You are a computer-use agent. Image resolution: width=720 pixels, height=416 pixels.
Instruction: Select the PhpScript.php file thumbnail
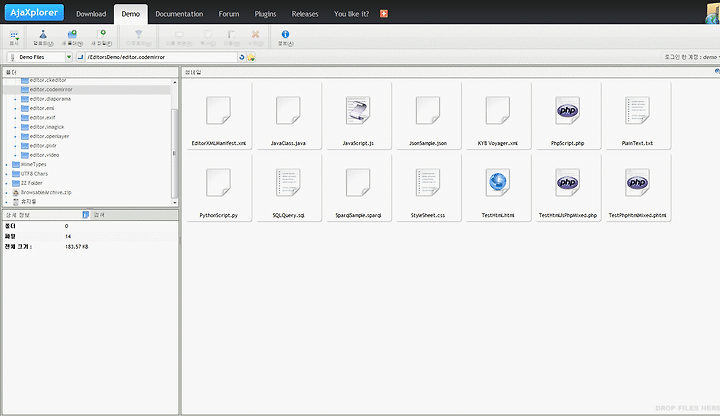568,116
